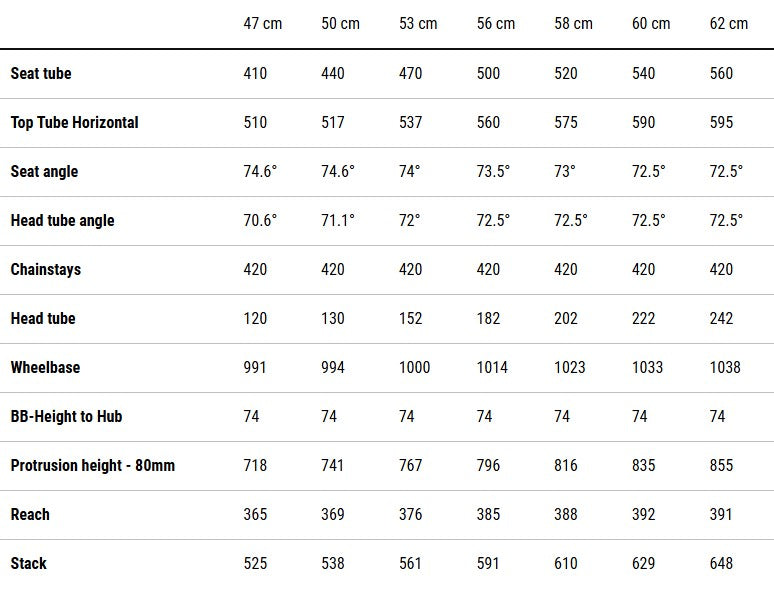774x589 pixels.
Task: Select the 1000 wheelbase value
Action: click(x=415, y=367)
